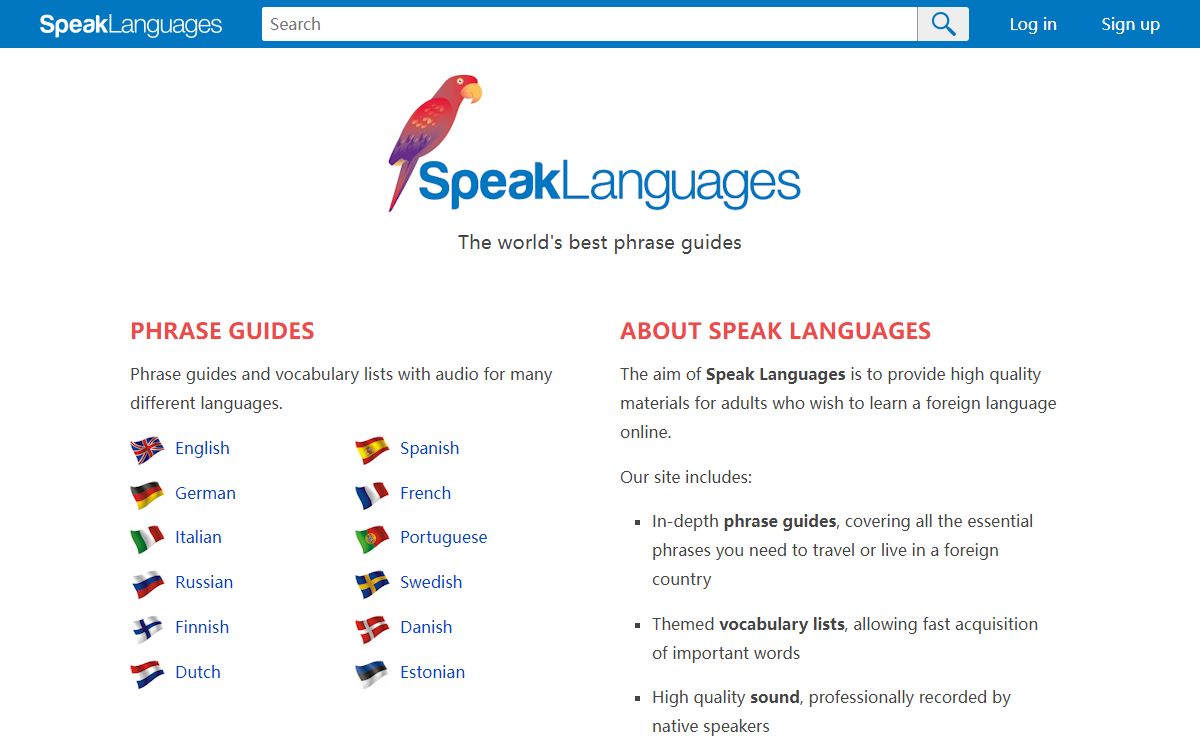Viewport: 1200px width, 740px height.
Task: Click "Our site includes:" text
Action: click(686, 477)
